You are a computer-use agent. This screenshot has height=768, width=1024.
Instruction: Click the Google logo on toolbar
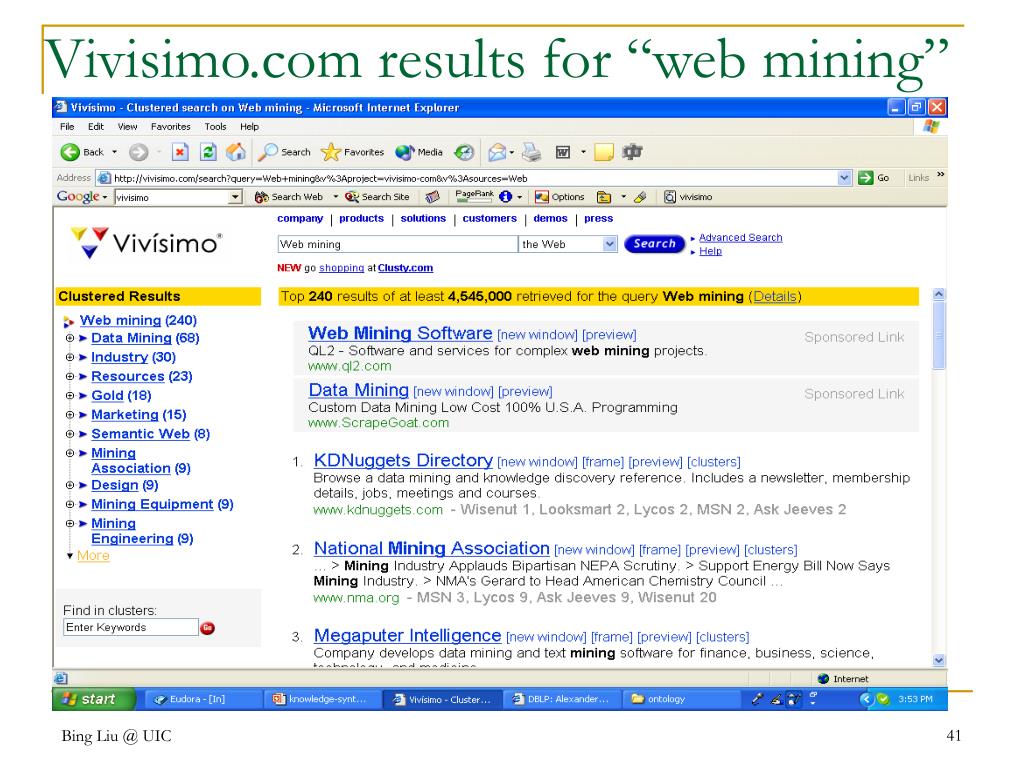pos(78,197)
